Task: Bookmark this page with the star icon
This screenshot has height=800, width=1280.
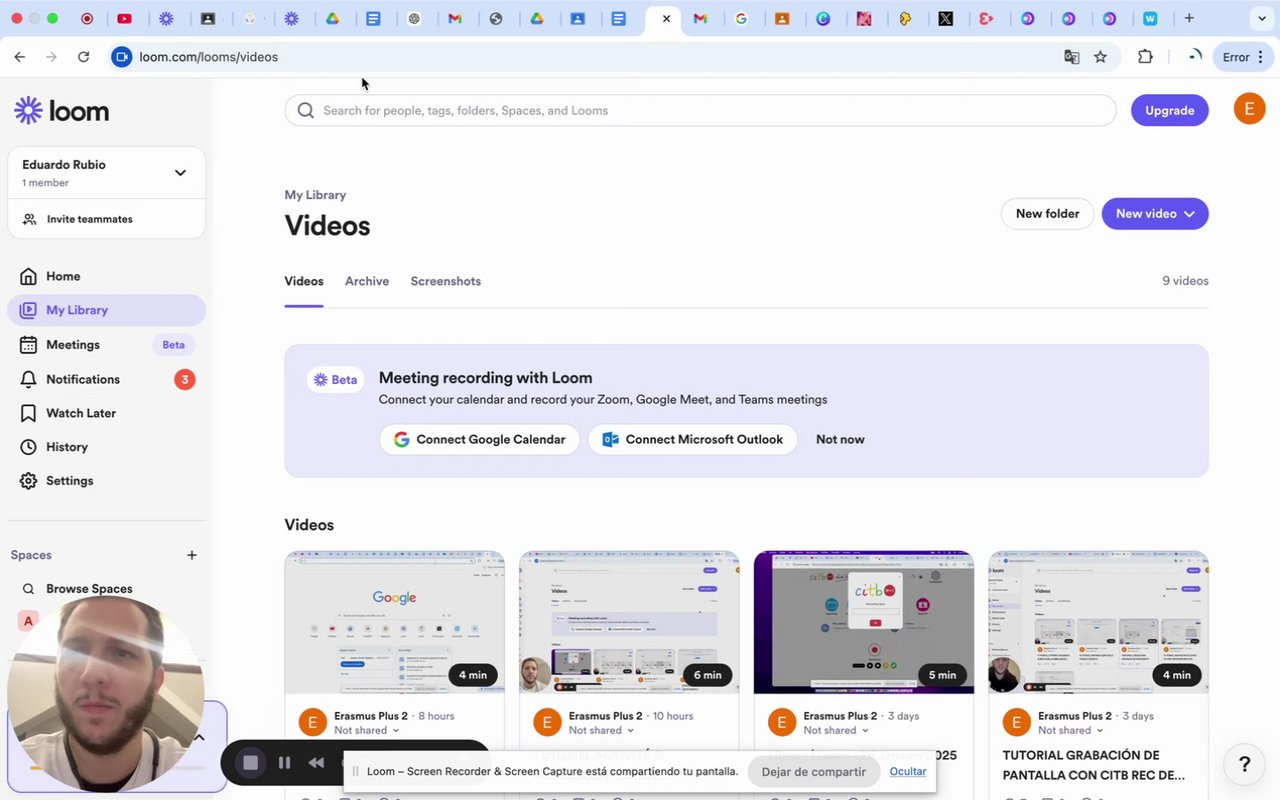Action: click(x=1101, y=57)
